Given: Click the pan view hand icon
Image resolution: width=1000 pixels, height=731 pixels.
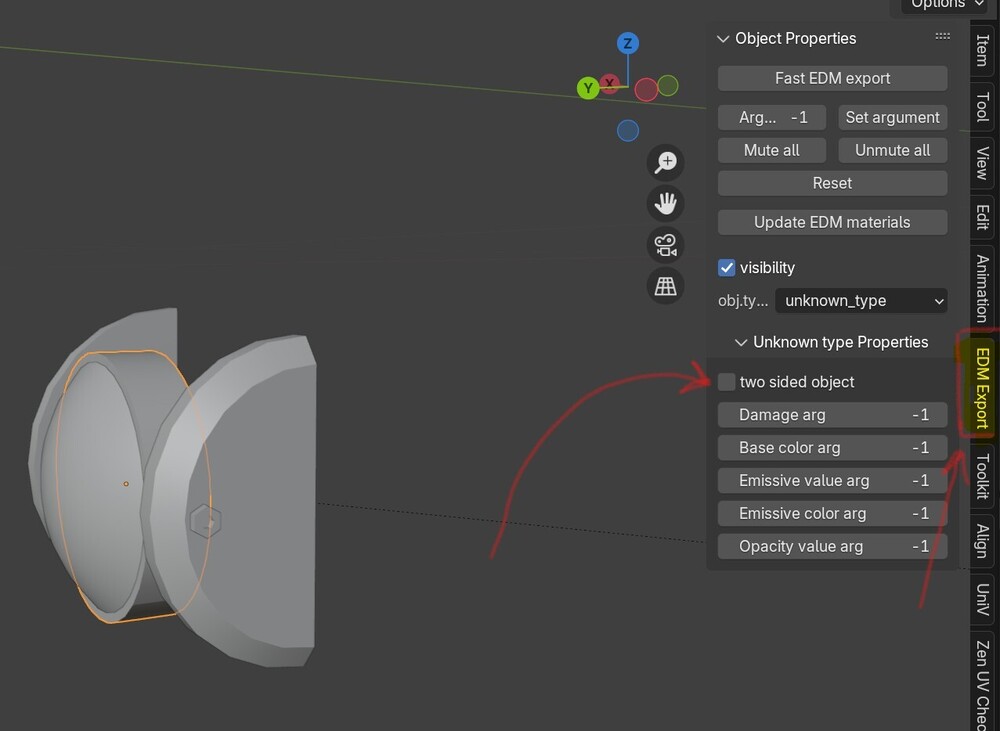Looking at the screenshot, I should pyautogui.click(x=665, y=203).
